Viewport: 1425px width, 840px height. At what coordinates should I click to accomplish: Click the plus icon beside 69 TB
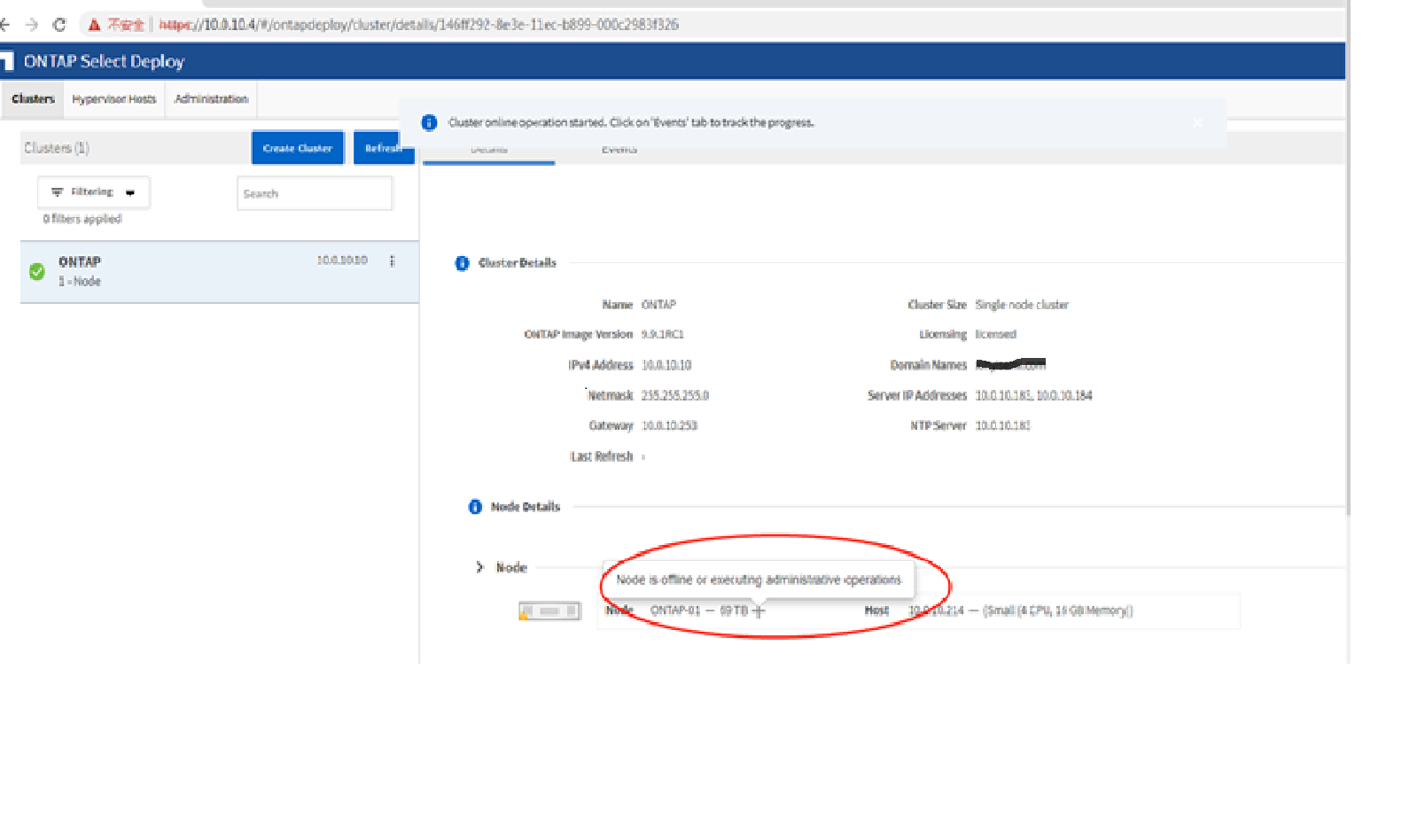coord(759,611)
